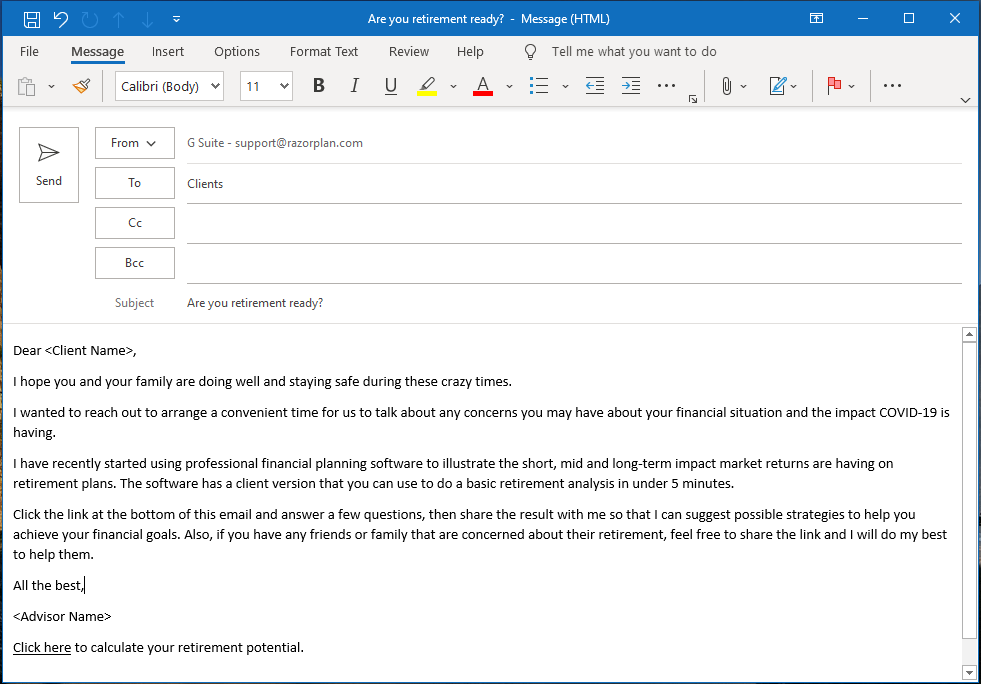This screenshot has height=684, width=981.
Task: Toggle Bold formatting
Action: point(319,86)
